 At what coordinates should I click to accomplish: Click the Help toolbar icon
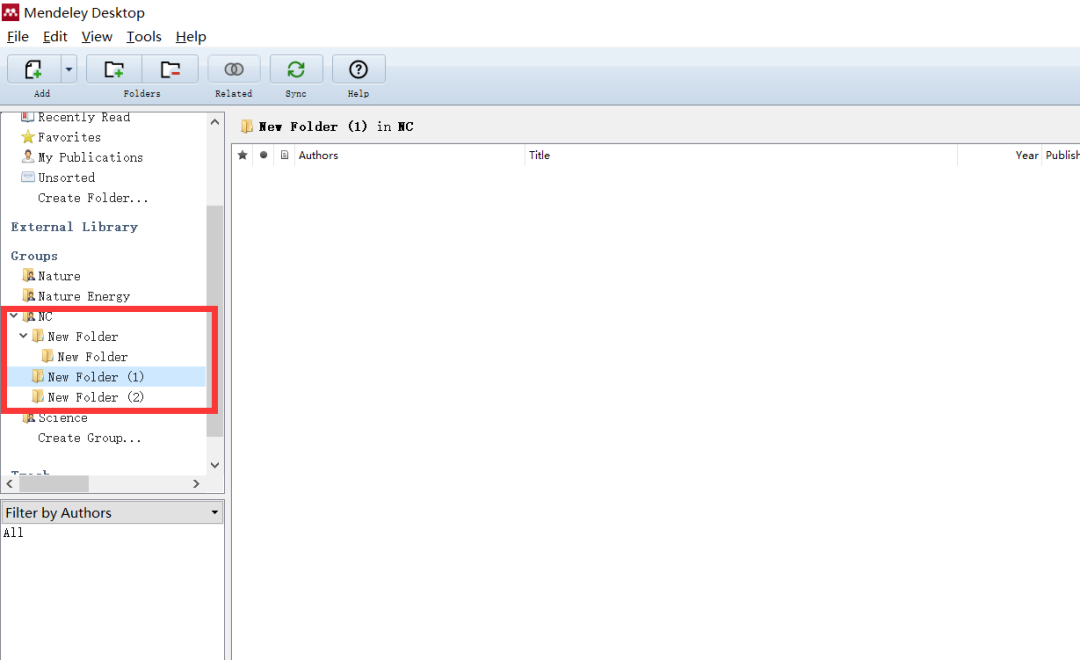(x=358, y=70)
